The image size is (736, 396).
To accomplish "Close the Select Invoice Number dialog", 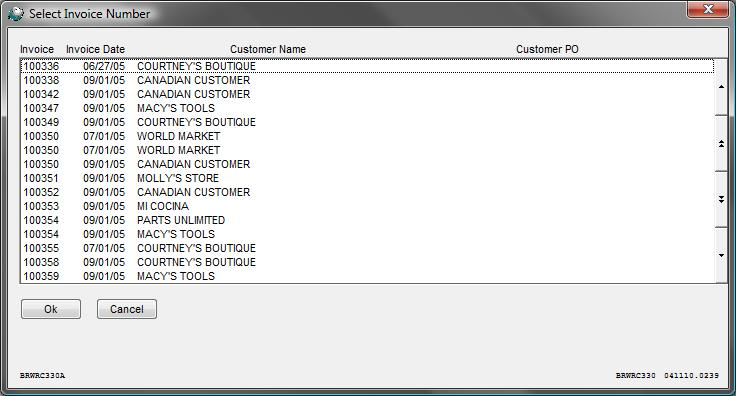I will (x=708, y=9).
